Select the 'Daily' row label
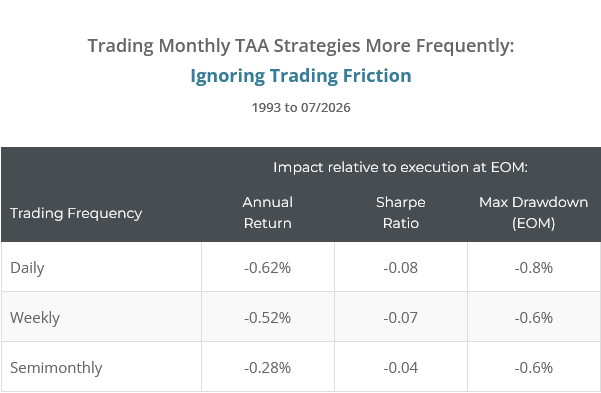 (27, 268)
